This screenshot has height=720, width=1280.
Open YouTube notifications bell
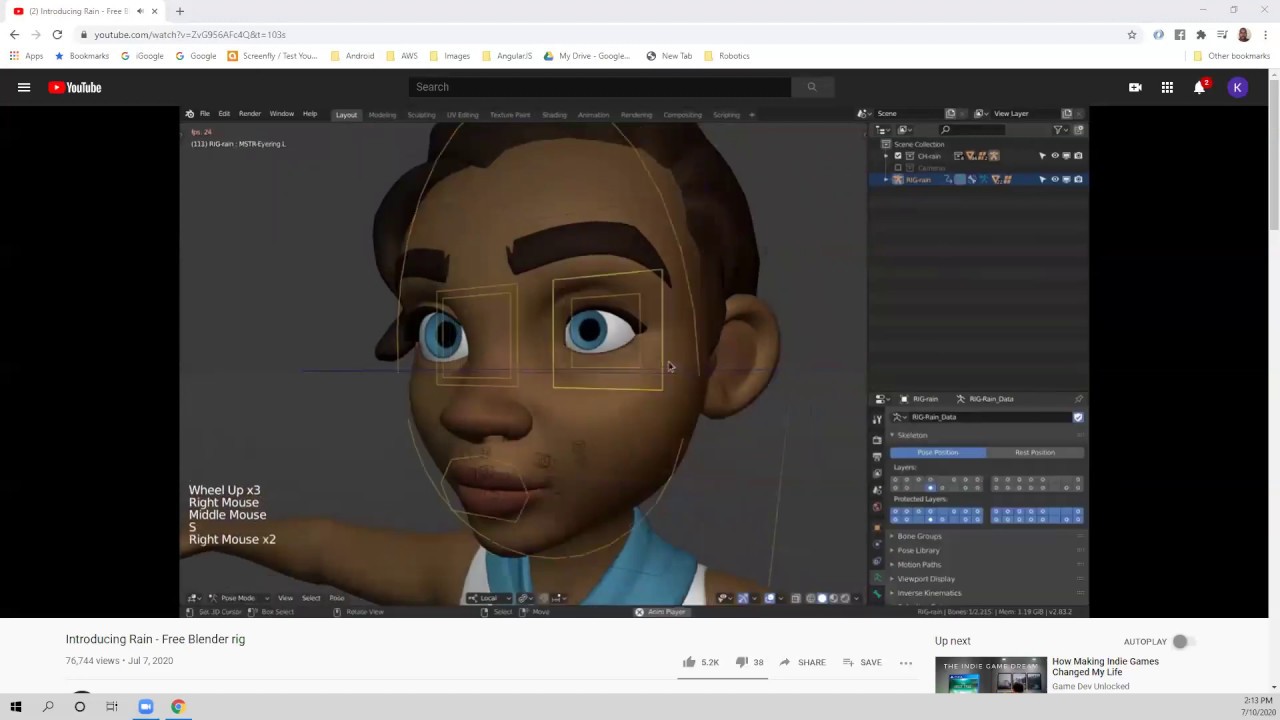[x=1199, y=87]
